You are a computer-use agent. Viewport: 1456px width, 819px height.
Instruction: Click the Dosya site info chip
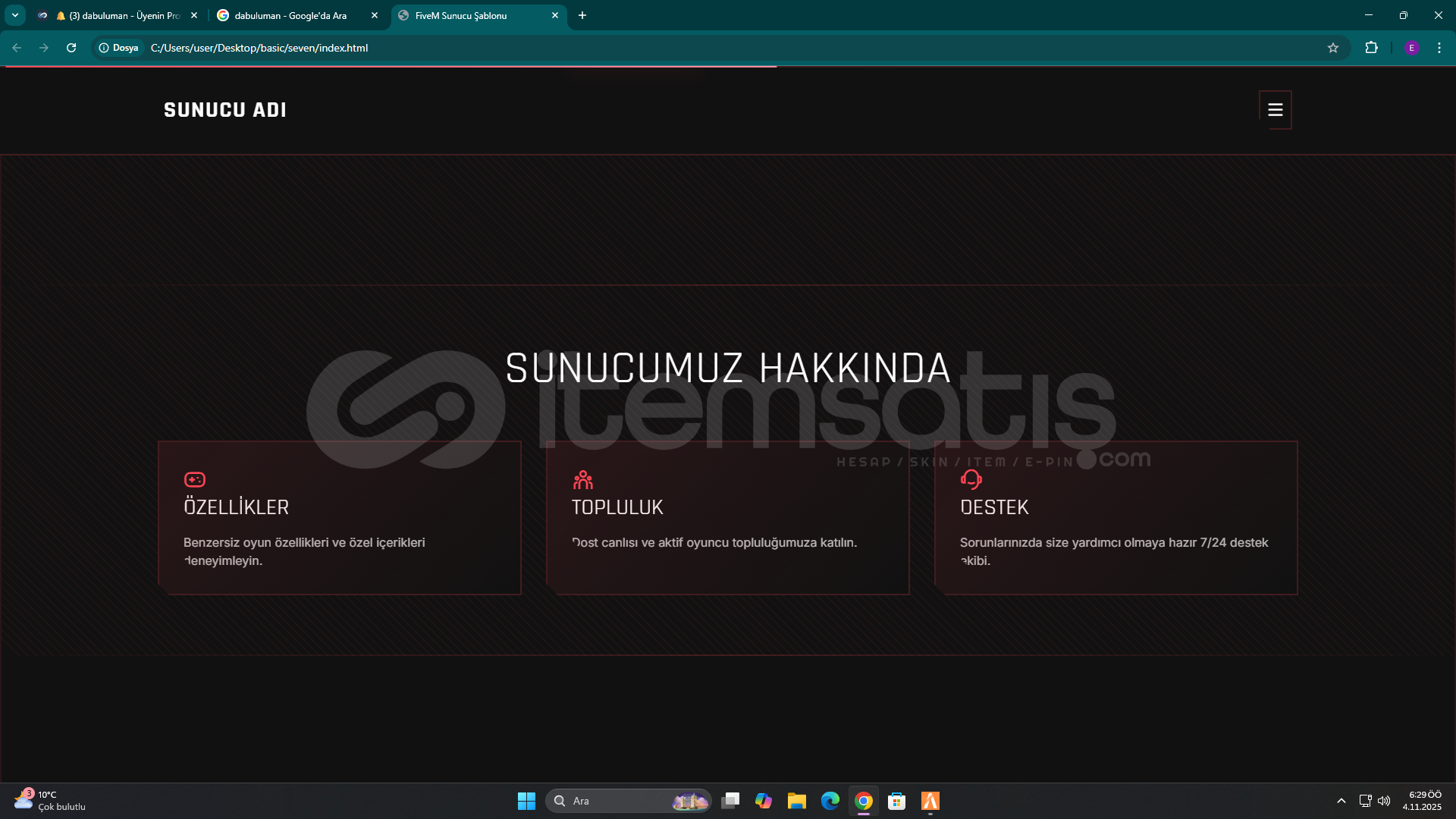pos(119,48)
